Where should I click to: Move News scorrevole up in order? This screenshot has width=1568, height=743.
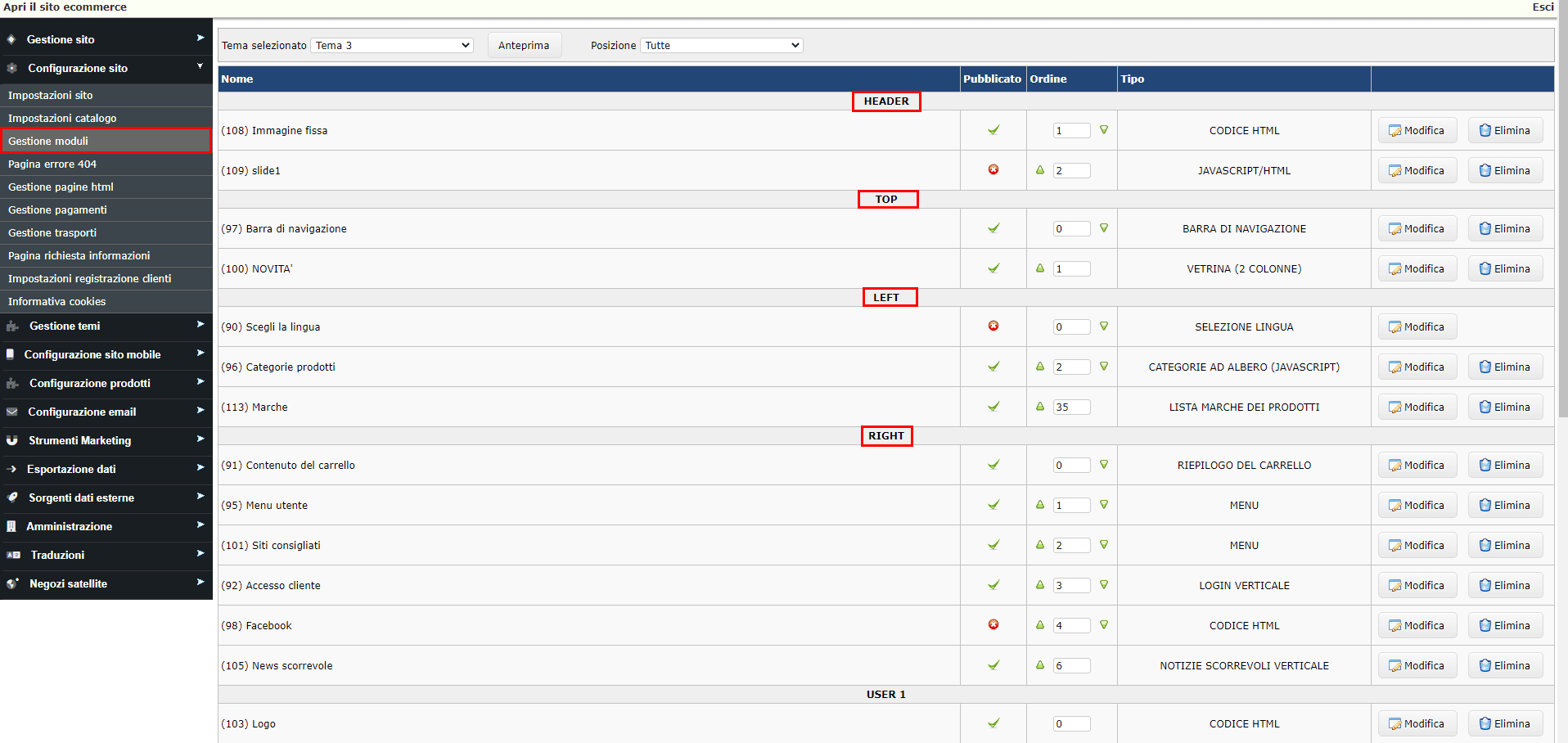(1040, 665)
